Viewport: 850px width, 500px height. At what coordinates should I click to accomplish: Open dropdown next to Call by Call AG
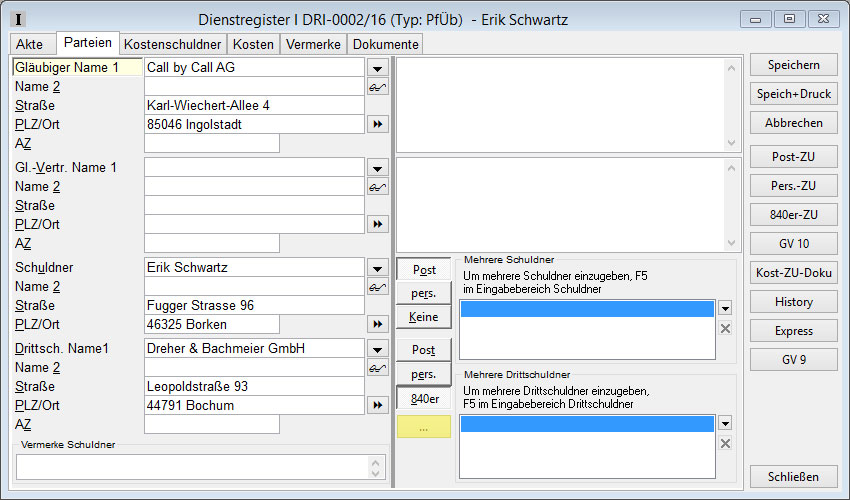[377, 68]
